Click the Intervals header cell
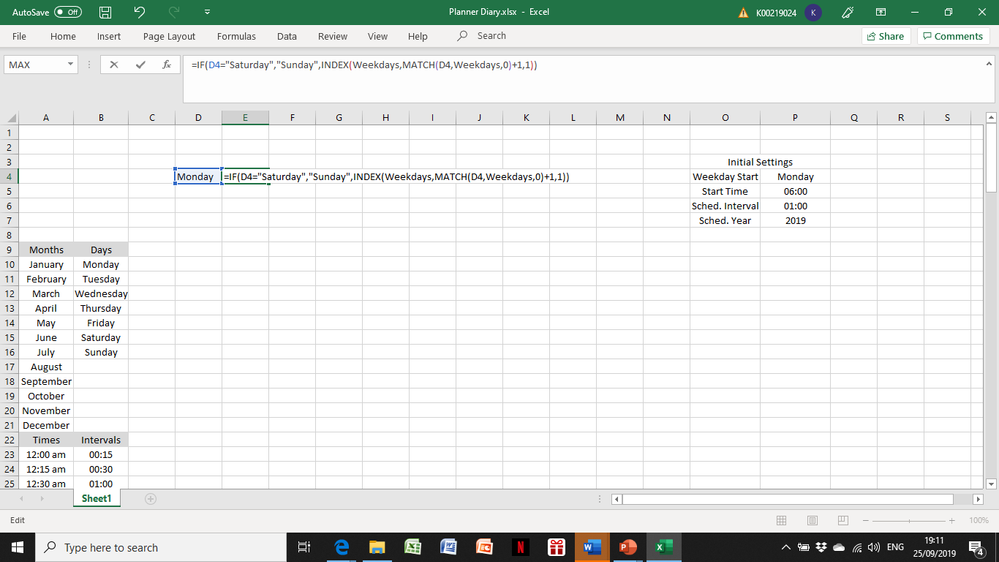Screen dimensions: 999x562 (x=101, y=440)
